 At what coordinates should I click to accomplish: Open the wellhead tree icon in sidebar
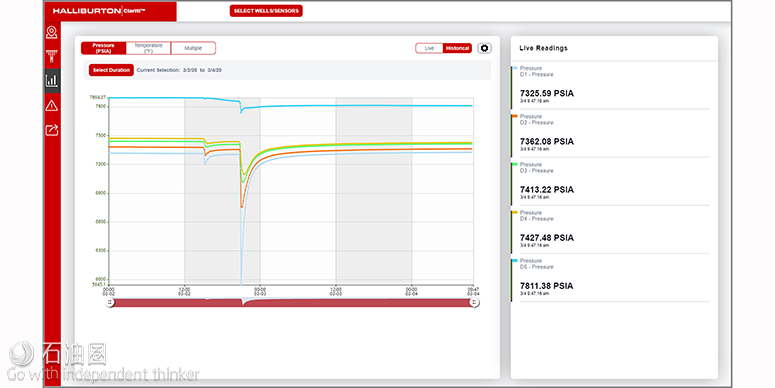(x=51, y=56)
